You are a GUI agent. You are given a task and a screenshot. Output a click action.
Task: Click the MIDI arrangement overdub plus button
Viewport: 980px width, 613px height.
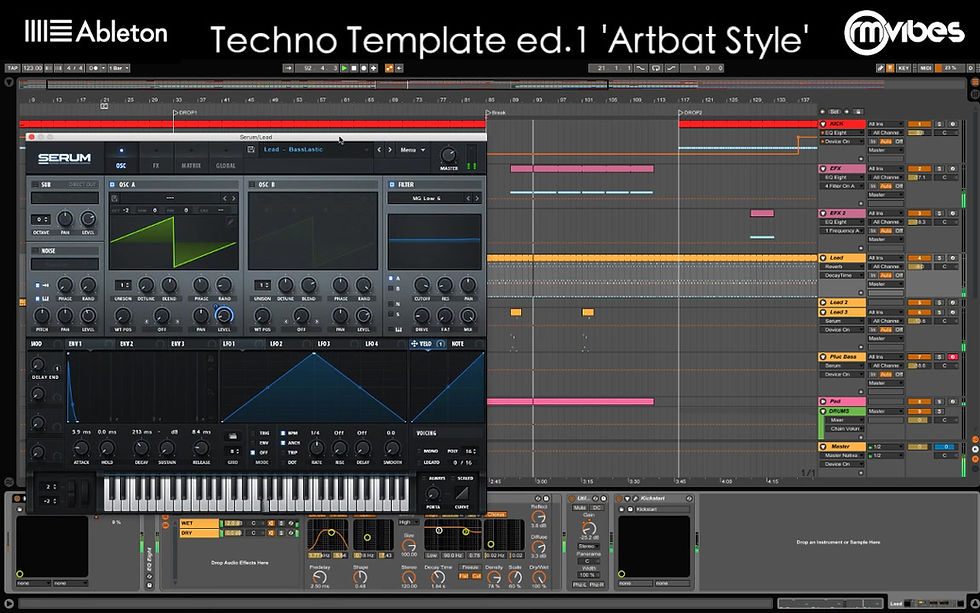[373, 67]
